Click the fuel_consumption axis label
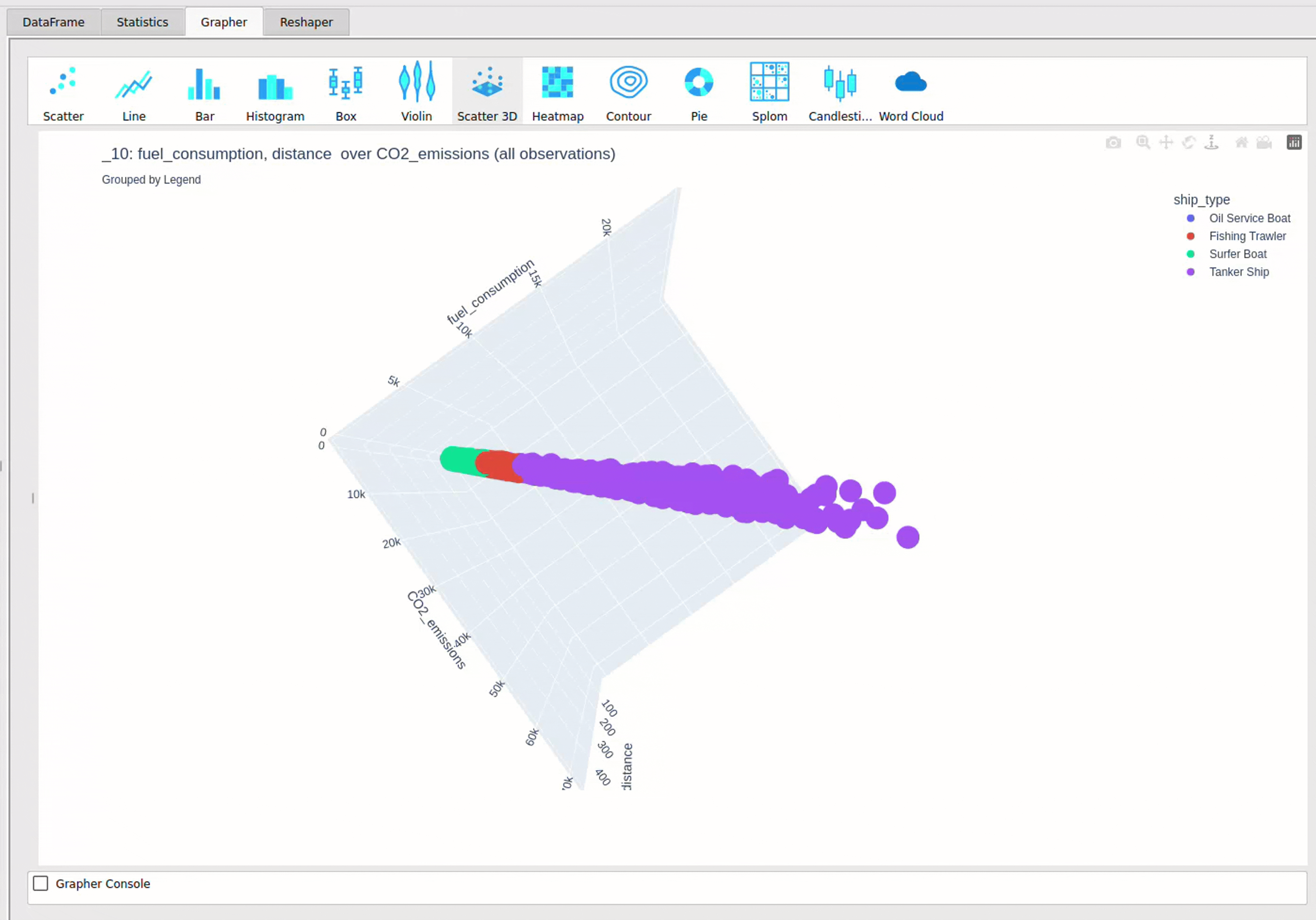This screenshot has width=1316, height=920. [x=490, y=292]
